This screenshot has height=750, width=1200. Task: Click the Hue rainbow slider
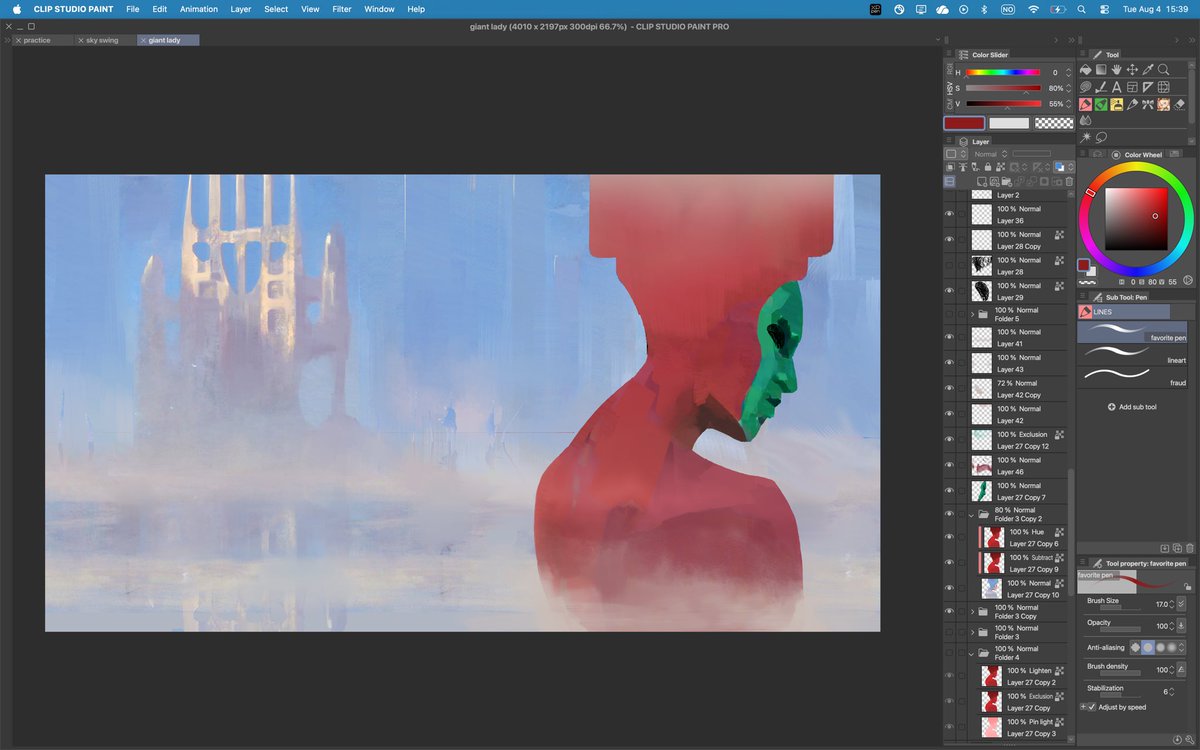(1002, 73)
